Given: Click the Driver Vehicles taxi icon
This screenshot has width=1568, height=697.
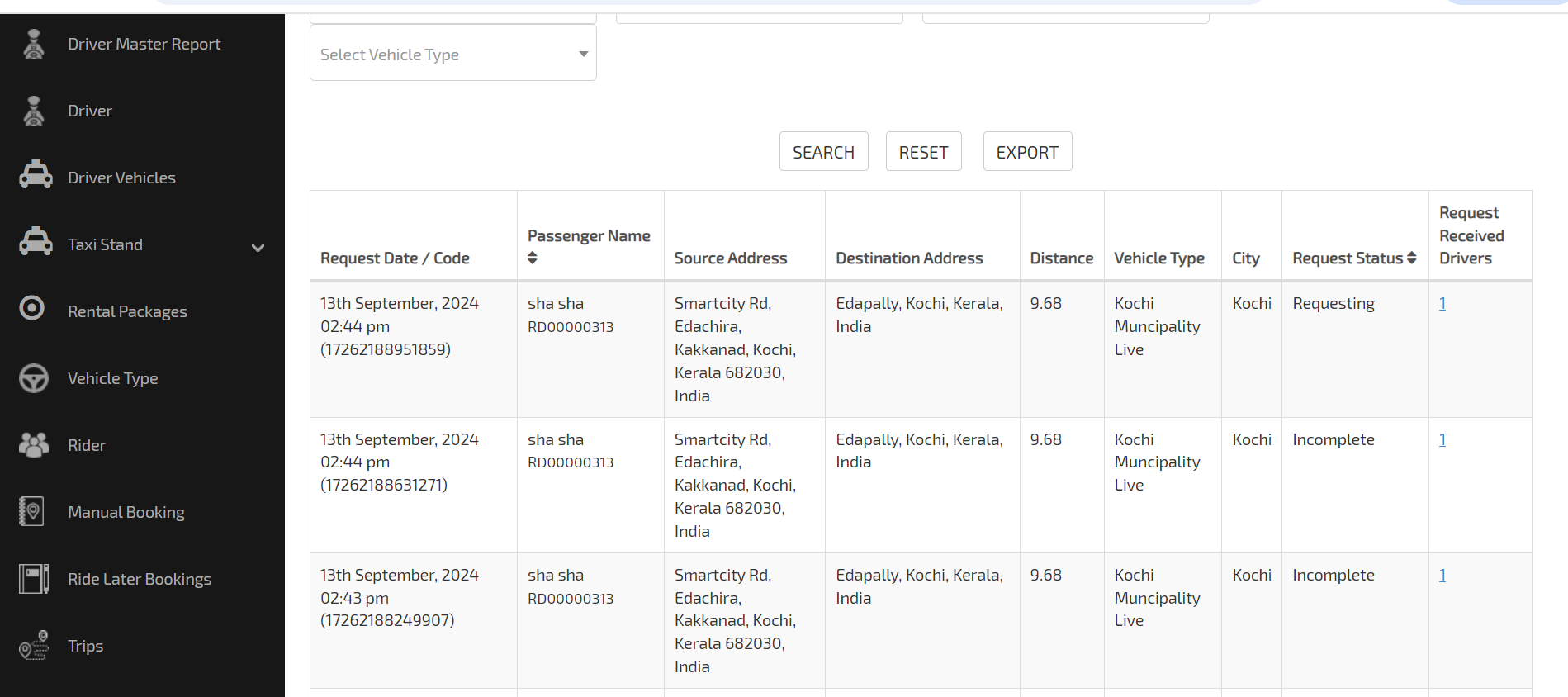Looking at the screenshot, I should (35, 176).
